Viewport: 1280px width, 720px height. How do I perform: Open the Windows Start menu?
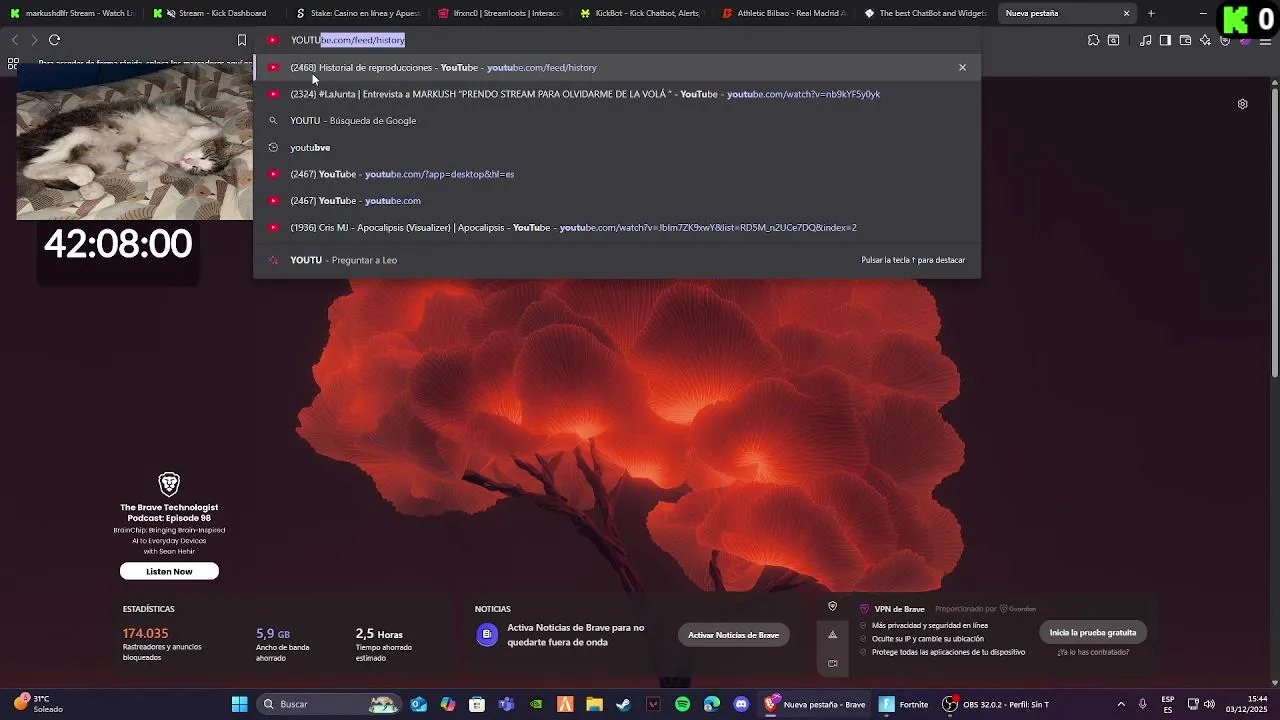pyautogui.click(x=240, y=704)
